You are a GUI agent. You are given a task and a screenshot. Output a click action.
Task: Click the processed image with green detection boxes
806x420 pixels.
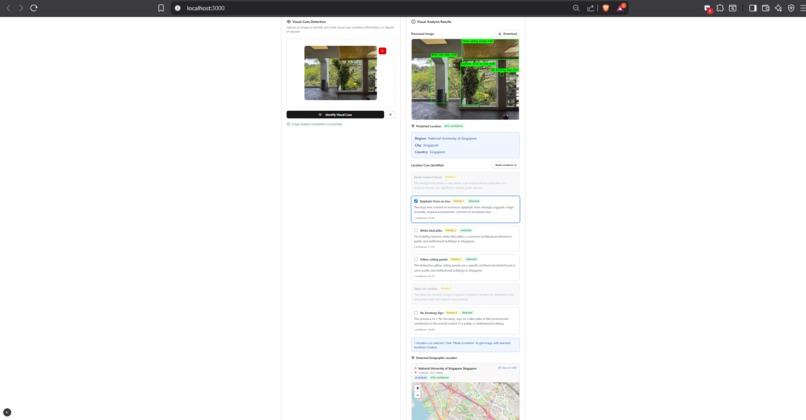point(465,79)
